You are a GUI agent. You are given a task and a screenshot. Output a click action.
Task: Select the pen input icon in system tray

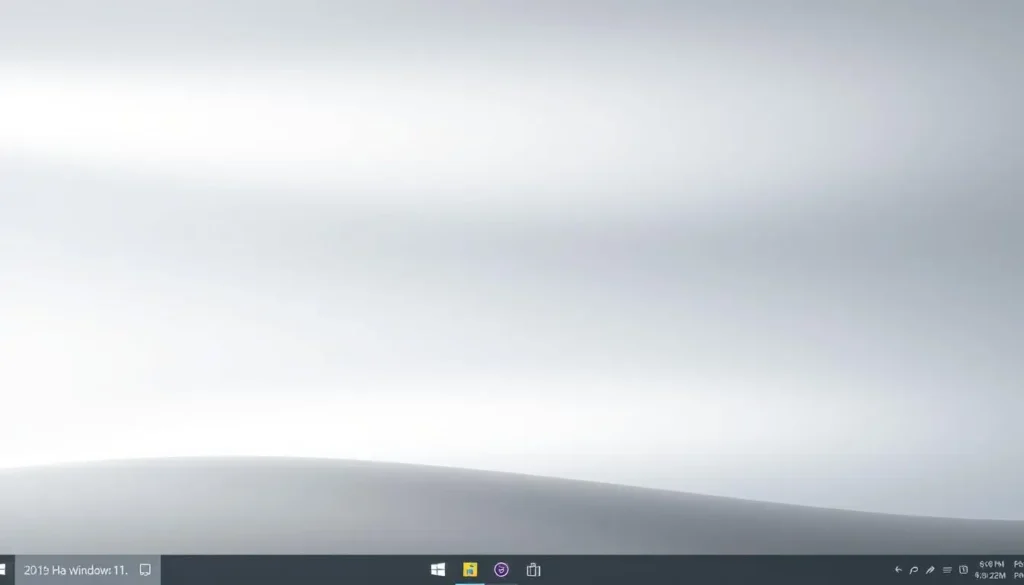(x=930, y=570)
